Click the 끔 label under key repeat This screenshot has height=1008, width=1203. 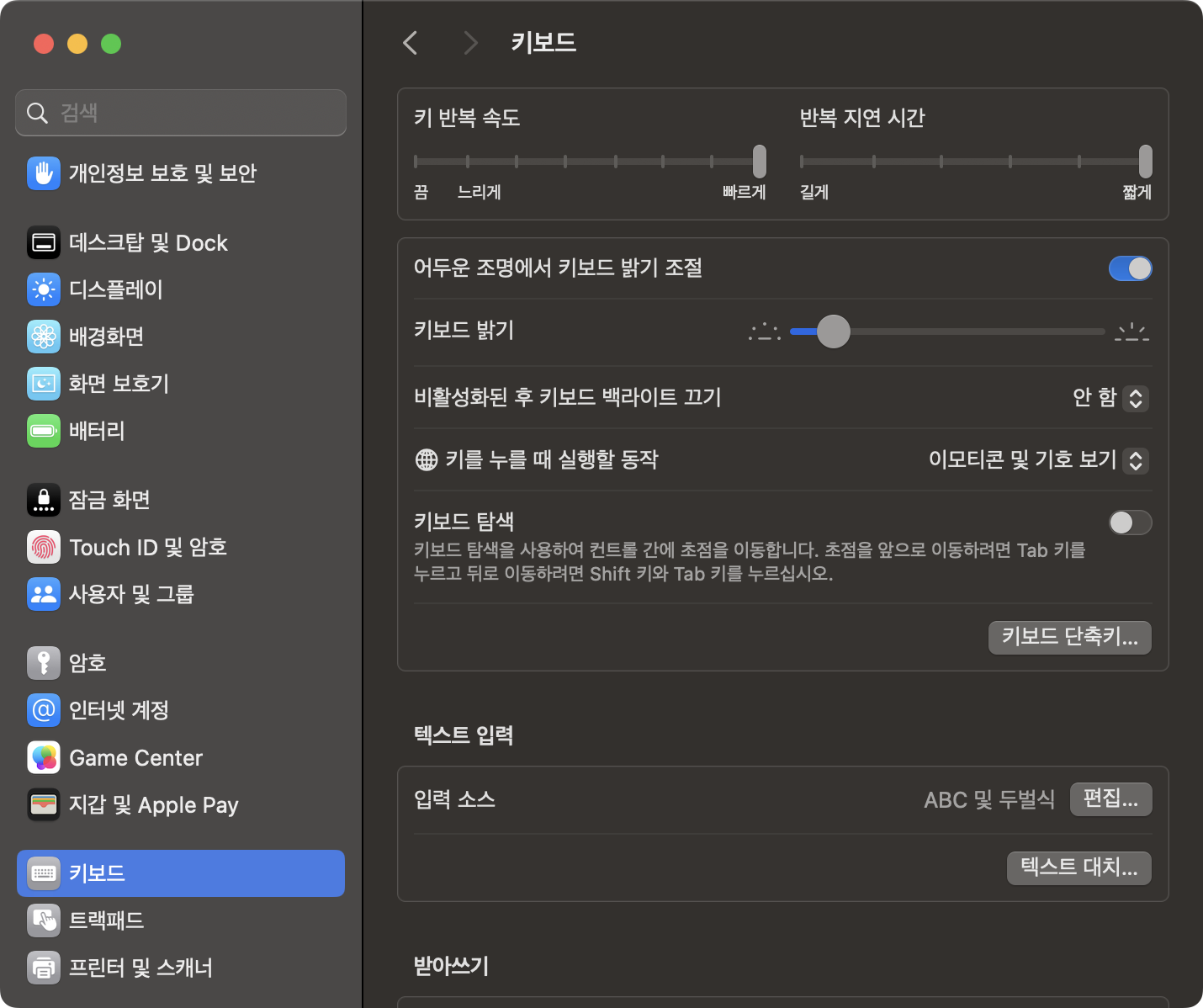click(421, 192)
